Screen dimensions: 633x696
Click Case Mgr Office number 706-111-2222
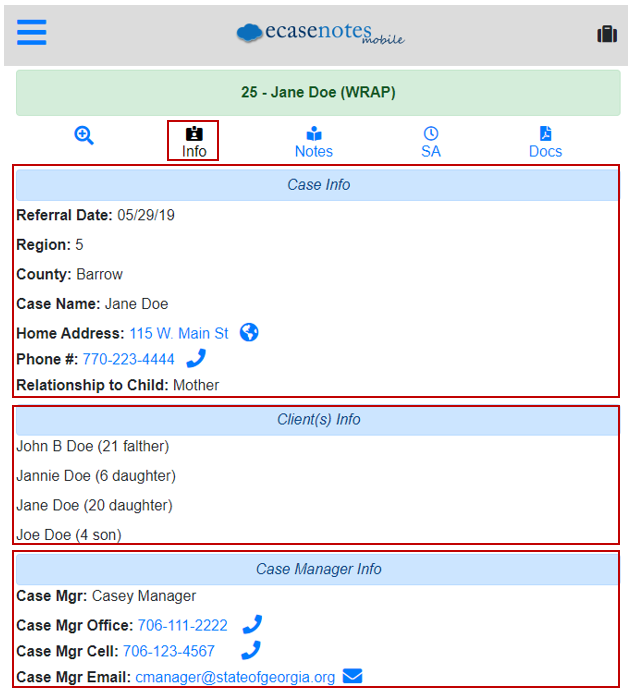[x=182, y=625]
